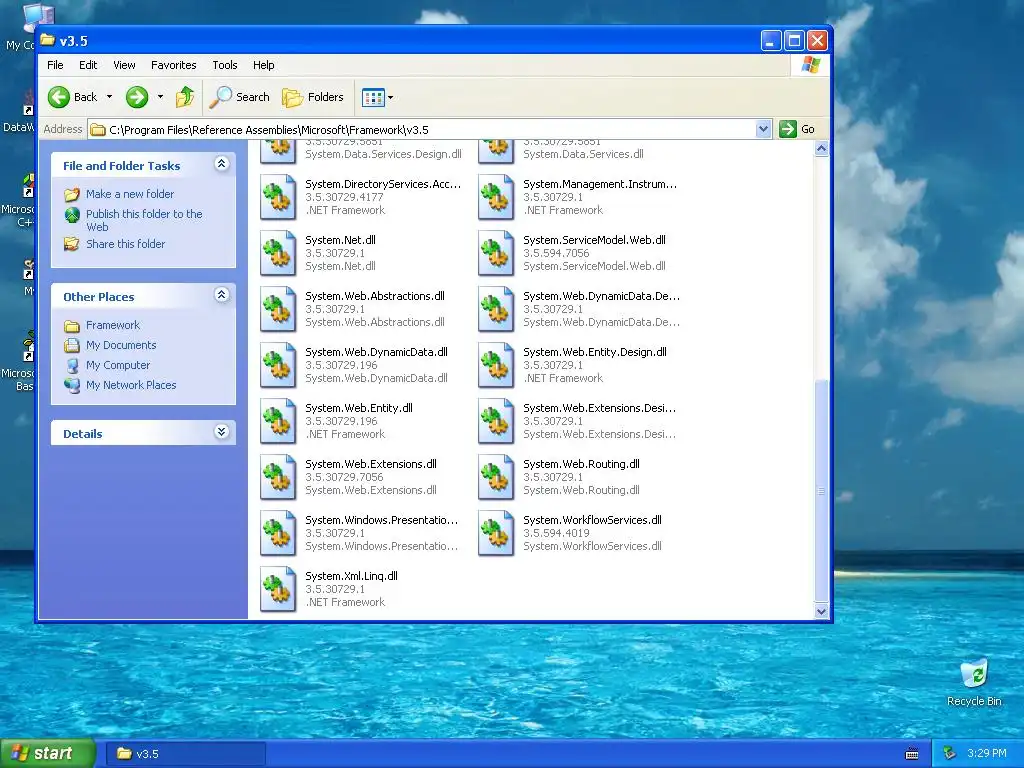Select the System.Web.Abstractions.dll icon

pos(278,309)
